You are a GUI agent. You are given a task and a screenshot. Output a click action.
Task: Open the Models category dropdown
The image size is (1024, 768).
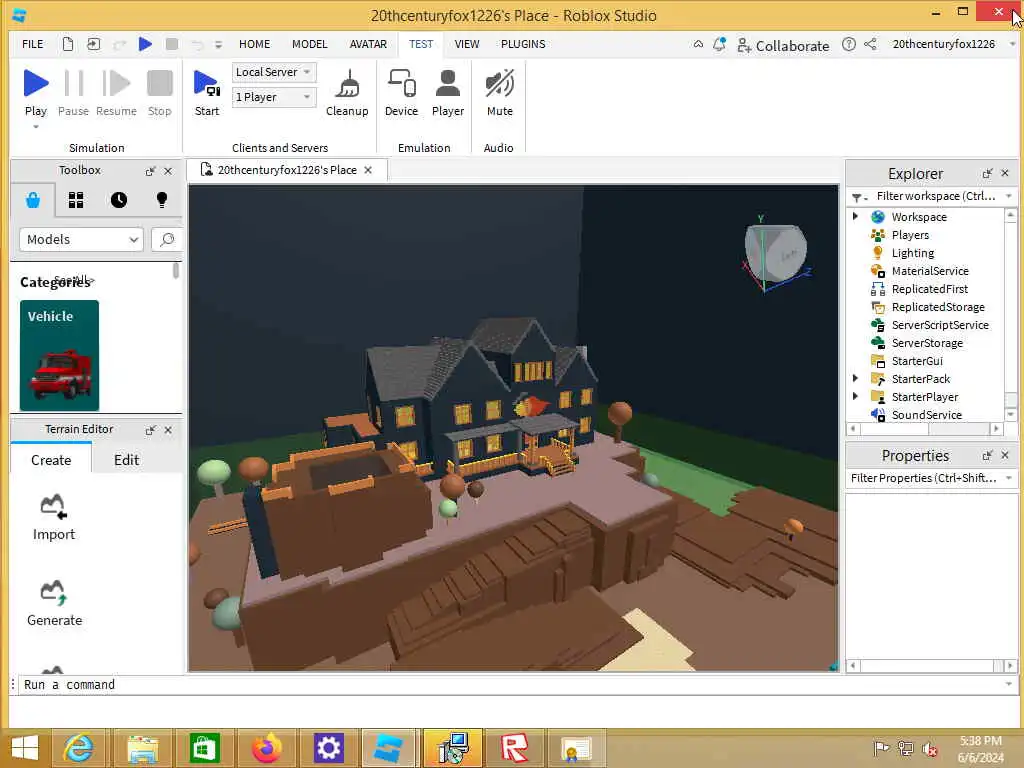point(81,240)
